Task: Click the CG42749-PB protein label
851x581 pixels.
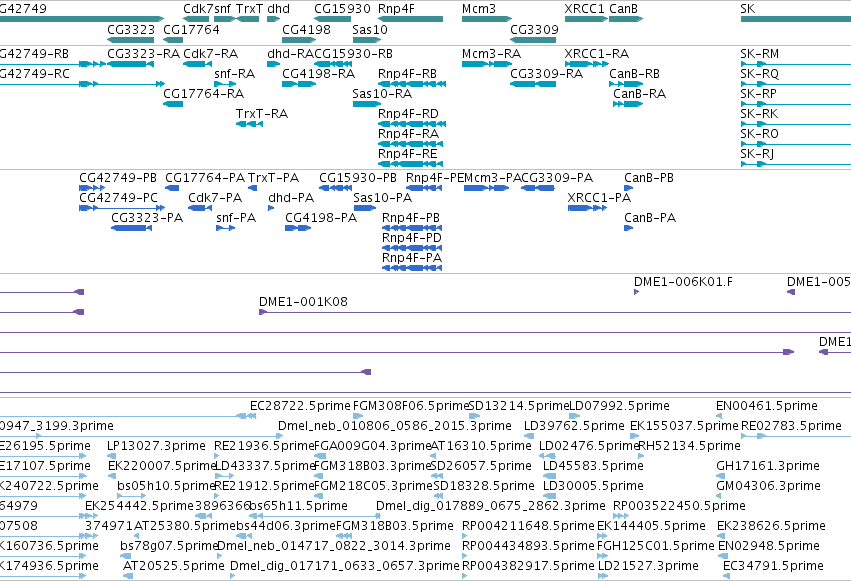Action: (118, 178)
